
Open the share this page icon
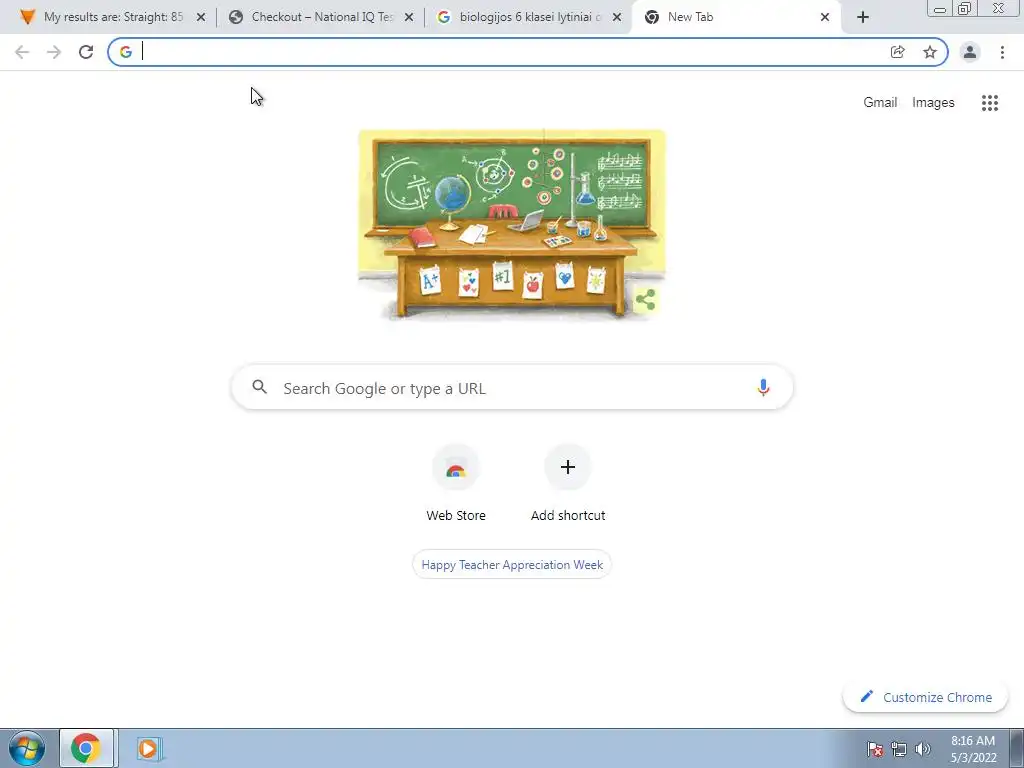pos(898,52)
